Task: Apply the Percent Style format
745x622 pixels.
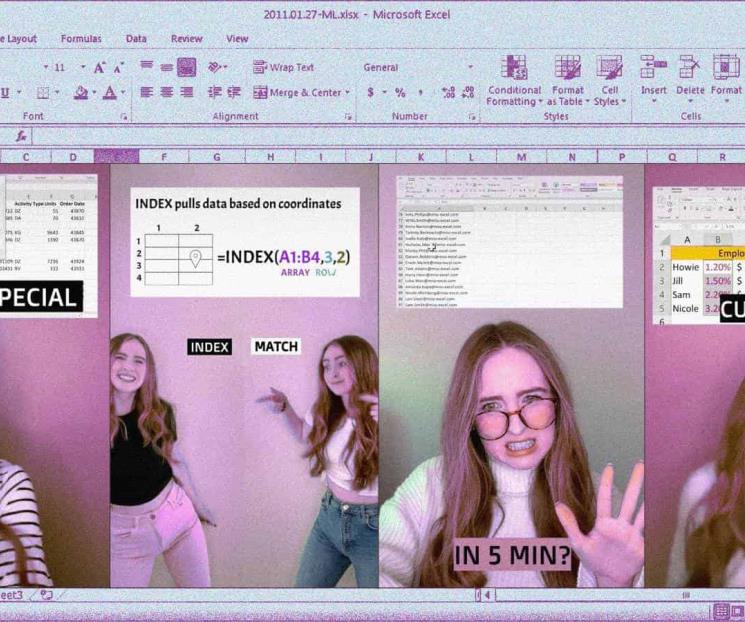Action: tap(400, 92)
